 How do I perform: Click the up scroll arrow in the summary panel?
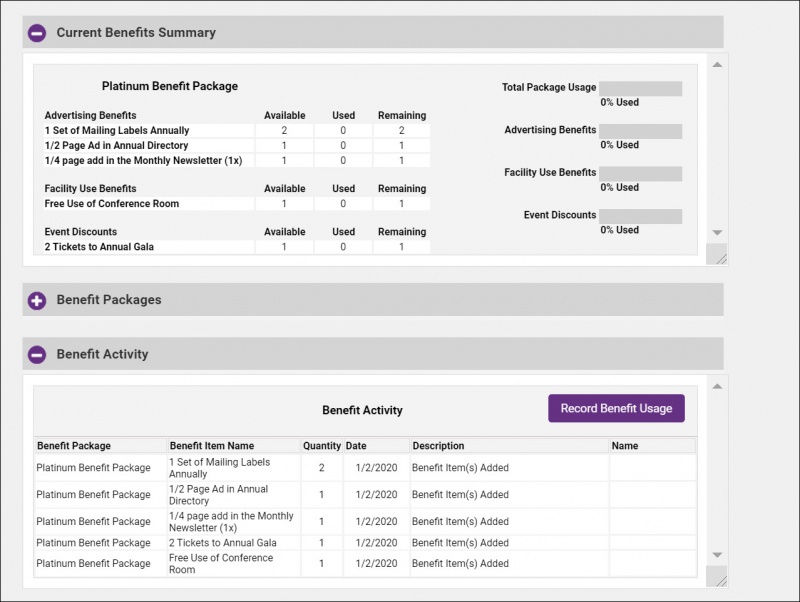coord(716,65)
